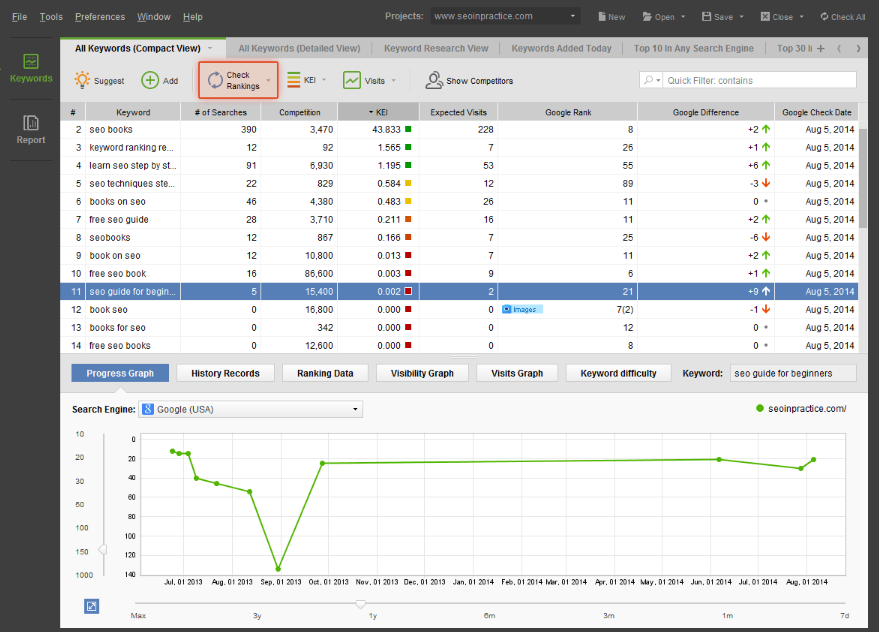The height and width of the screenshot is (632, 879).
Task: Select the free seo guide keyword row
Action: (x=459, y=219)
